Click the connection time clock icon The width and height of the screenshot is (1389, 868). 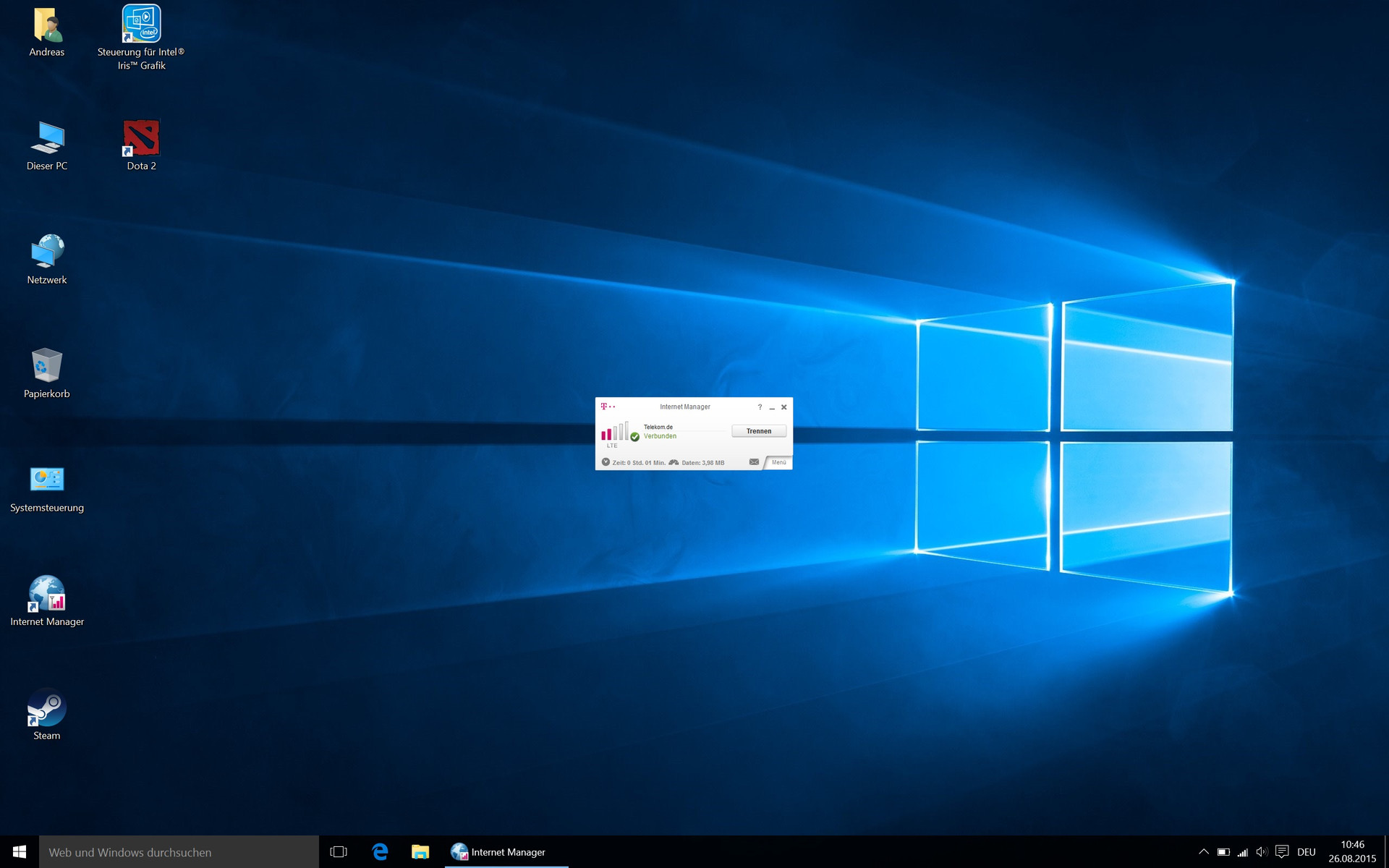pos(606,462)
